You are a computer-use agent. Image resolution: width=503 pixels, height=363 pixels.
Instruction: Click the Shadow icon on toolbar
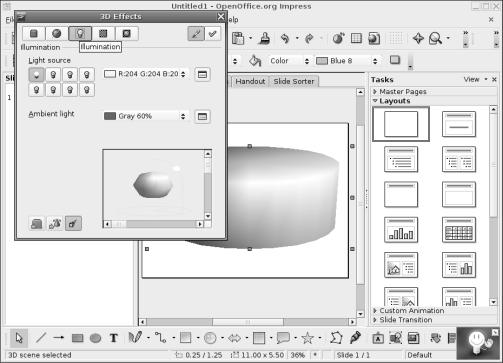(x=395, y=60)
